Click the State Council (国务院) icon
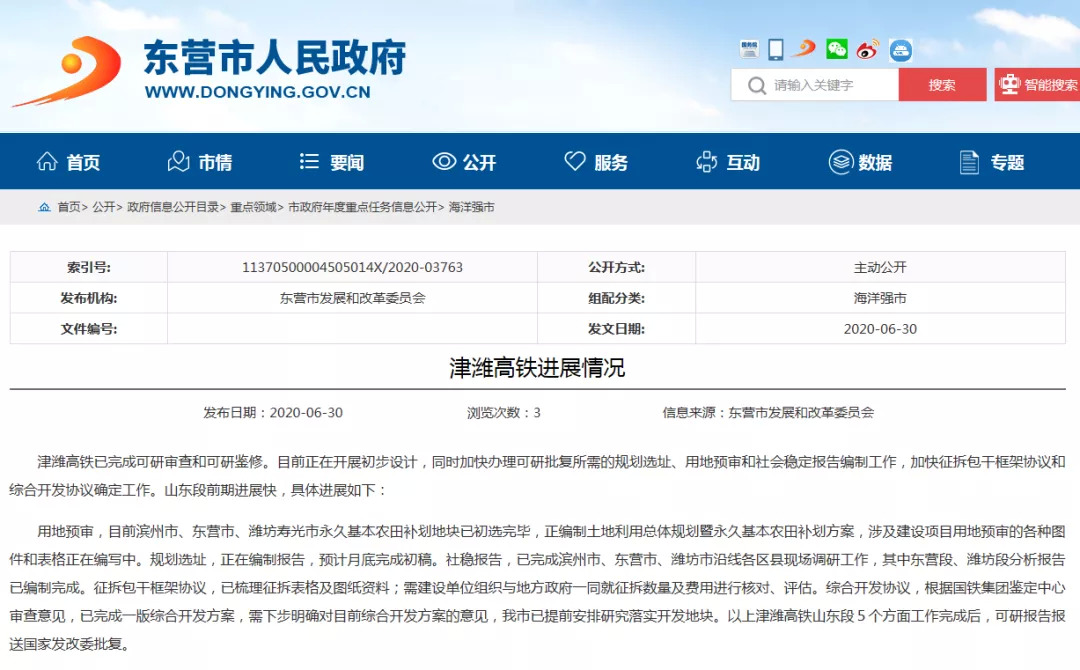 [749, 48]
